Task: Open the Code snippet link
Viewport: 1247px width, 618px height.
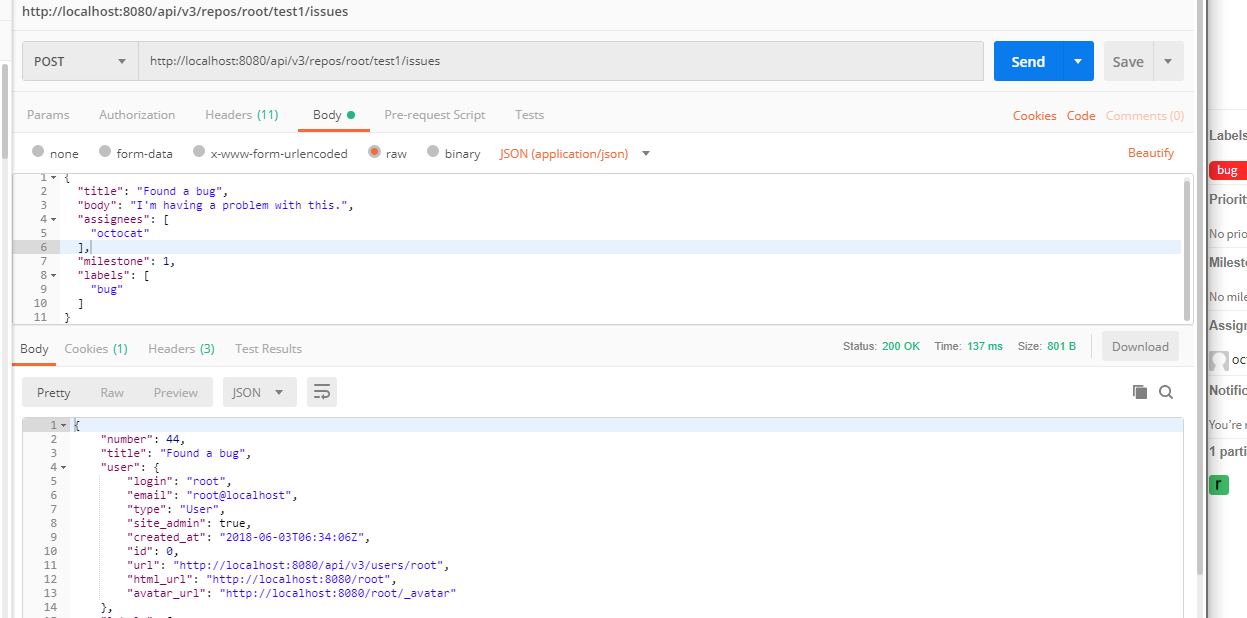Action: [1081, 116]
